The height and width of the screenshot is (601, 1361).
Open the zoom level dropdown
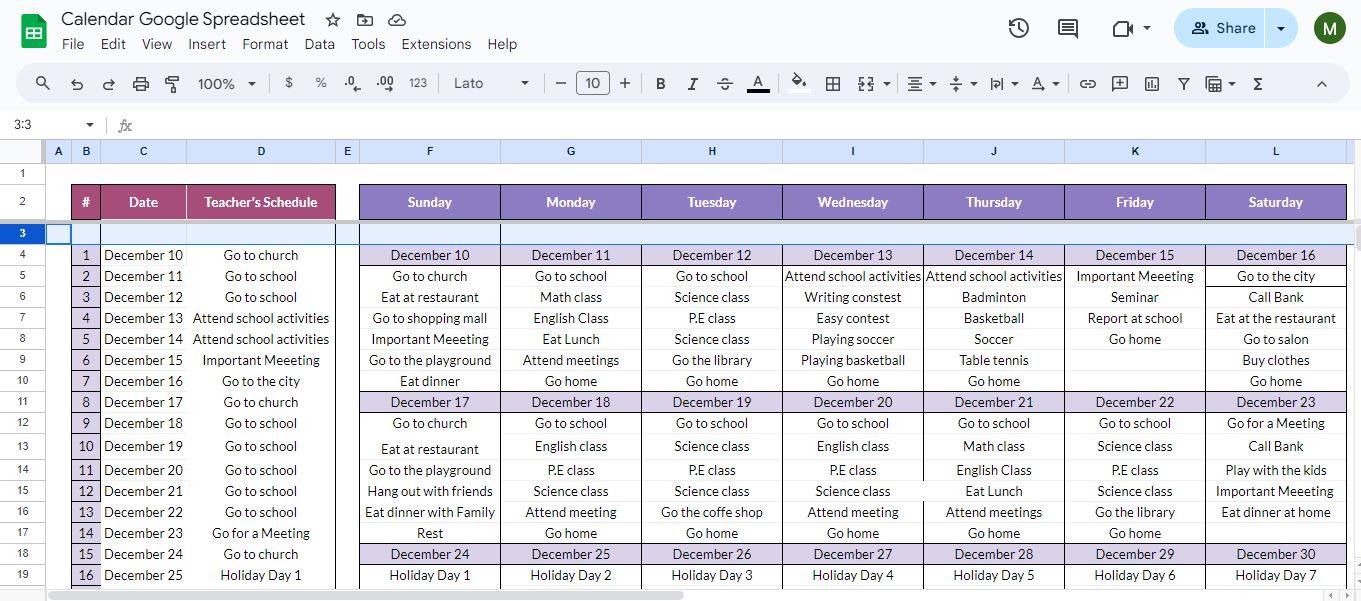click(227, 84)
